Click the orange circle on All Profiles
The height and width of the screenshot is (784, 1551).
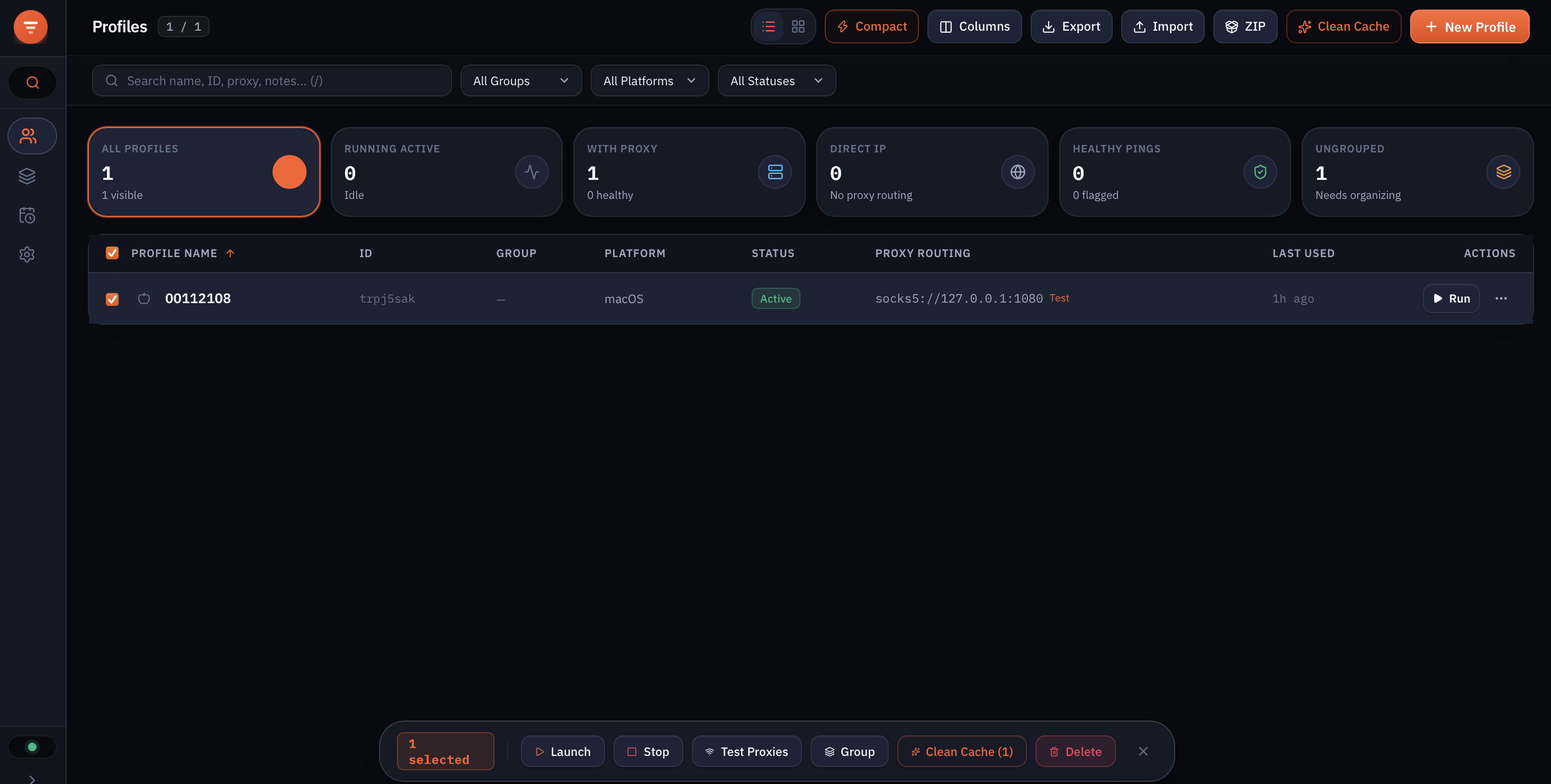(x=289, y=172)
